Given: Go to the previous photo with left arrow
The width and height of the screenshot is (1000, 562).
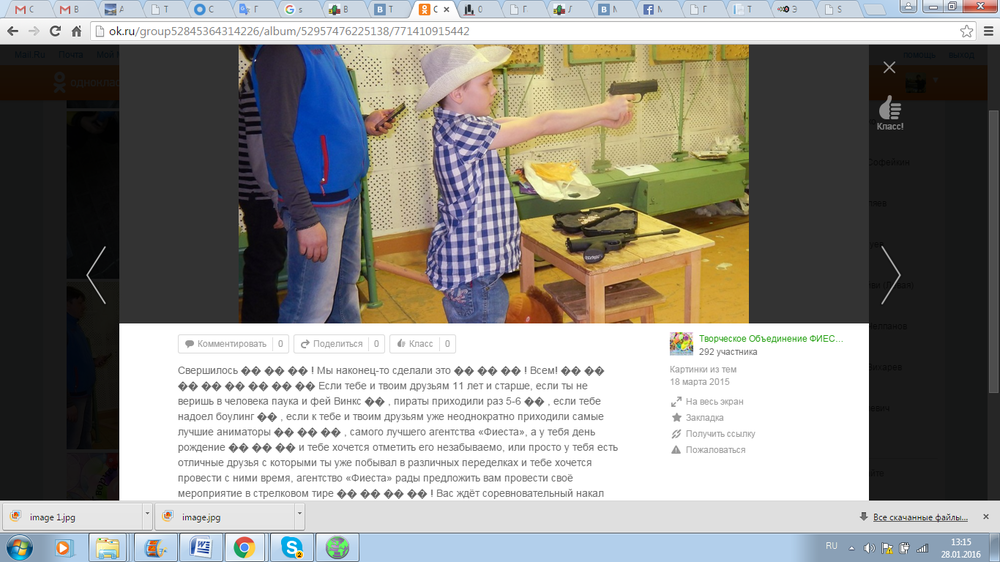Looking at the screenshot, I should point(97,275).
